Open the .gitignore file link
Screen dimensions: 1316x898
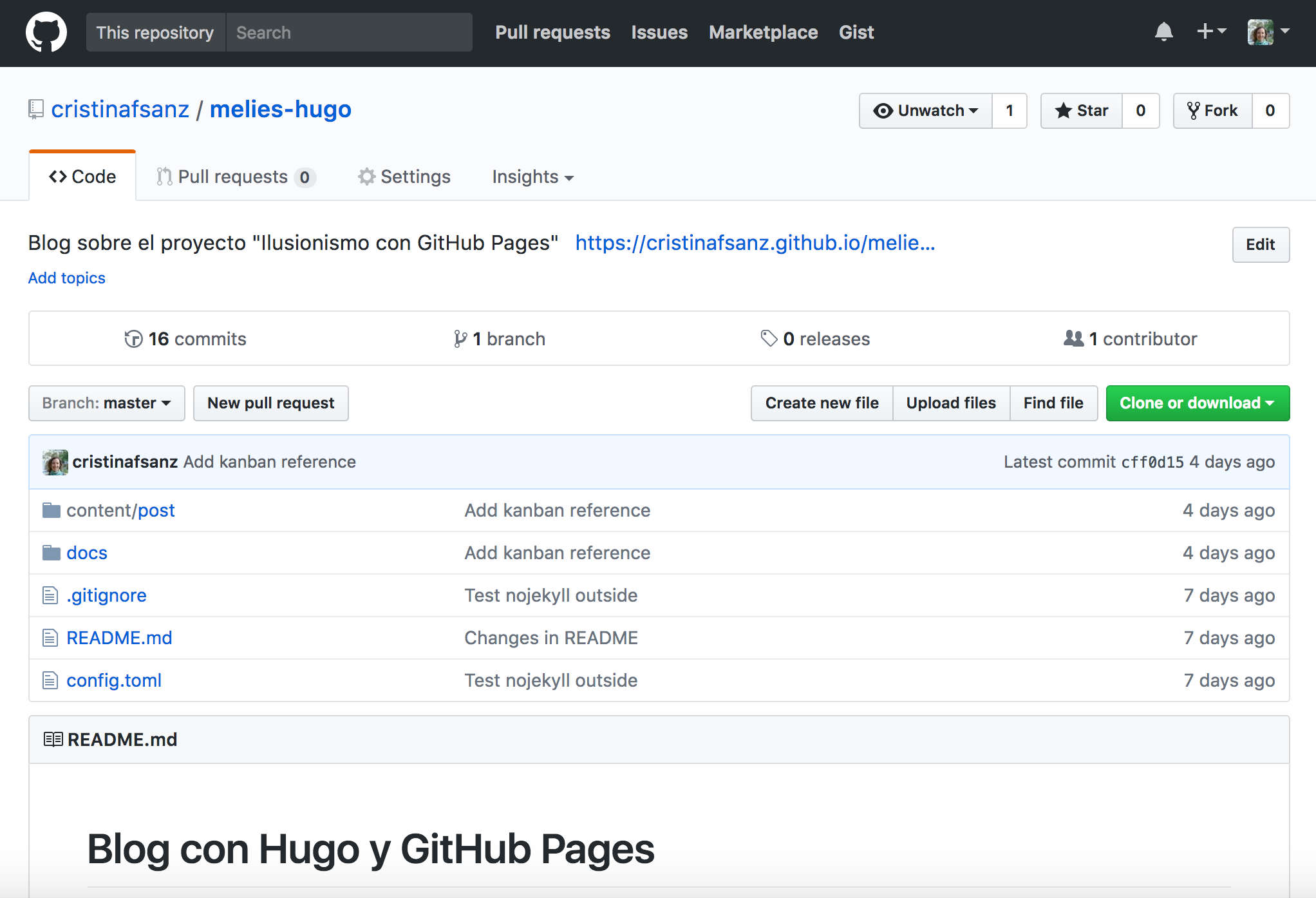pyautogui.click(x=106, y=595)
